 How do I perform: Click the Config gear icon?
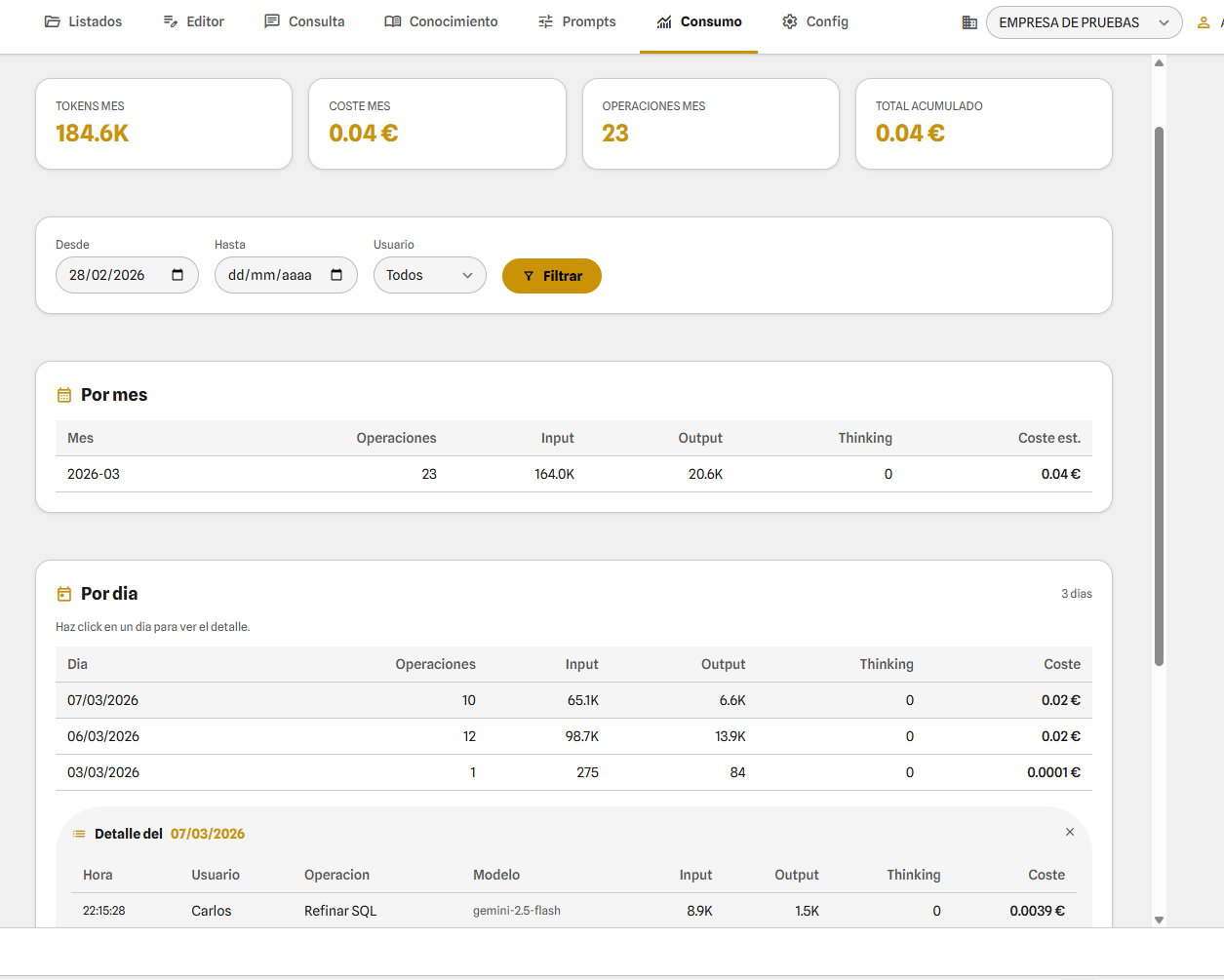coord(790,21)
